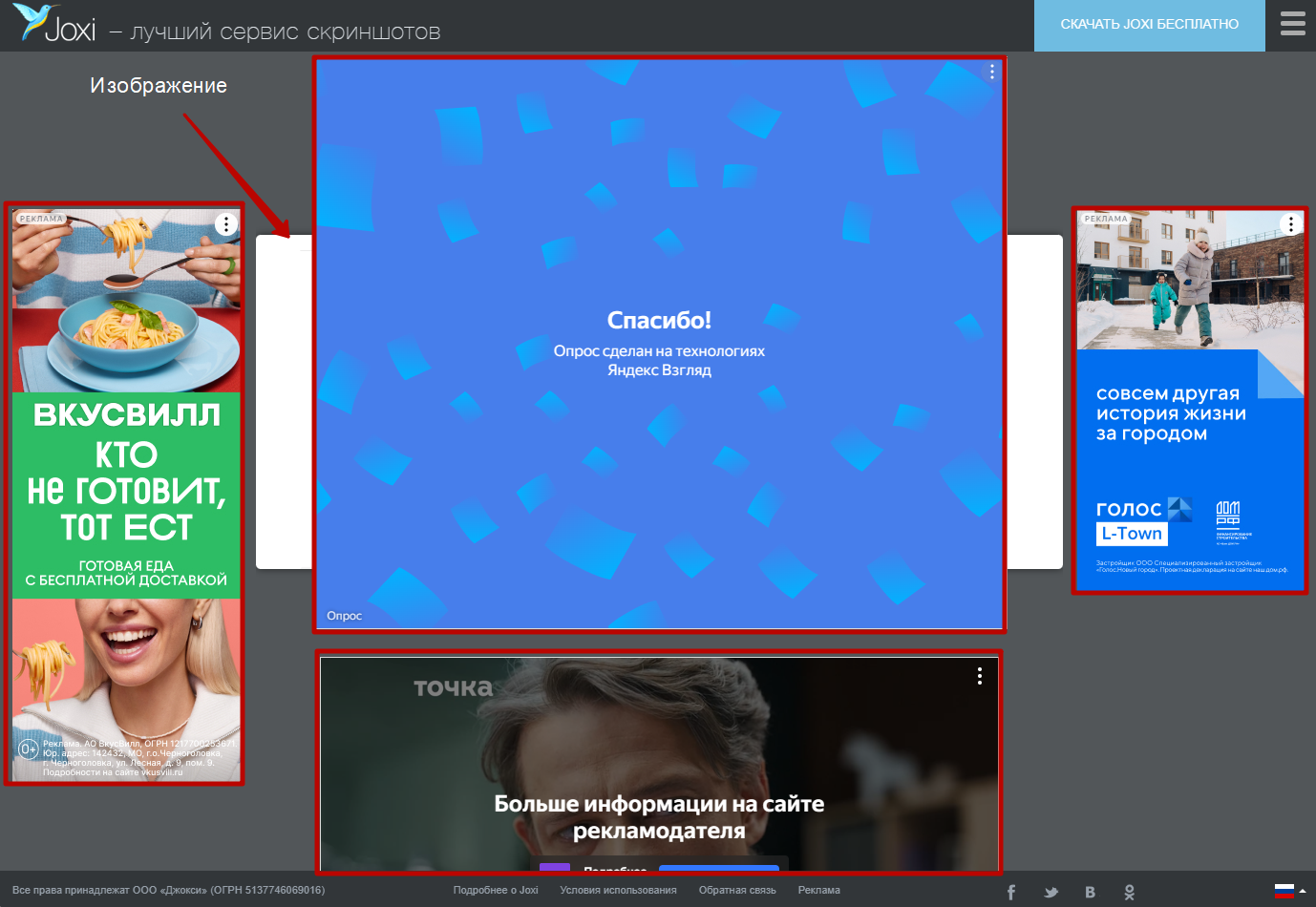Click the РЕКЛАМА tag on ВкусВилл ad
Image resolution: width=1316 pixels, height=907 pixels.
tap(41, 219)
